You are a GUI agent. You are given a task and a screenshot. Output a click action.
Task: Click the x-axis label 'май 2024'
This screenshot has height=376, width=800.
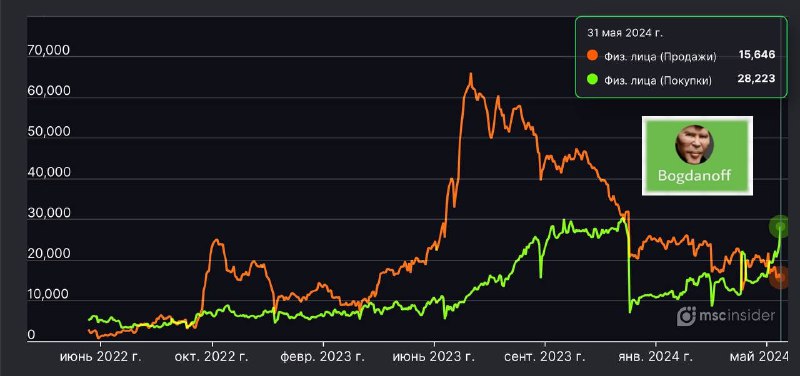tap(759, 356)
